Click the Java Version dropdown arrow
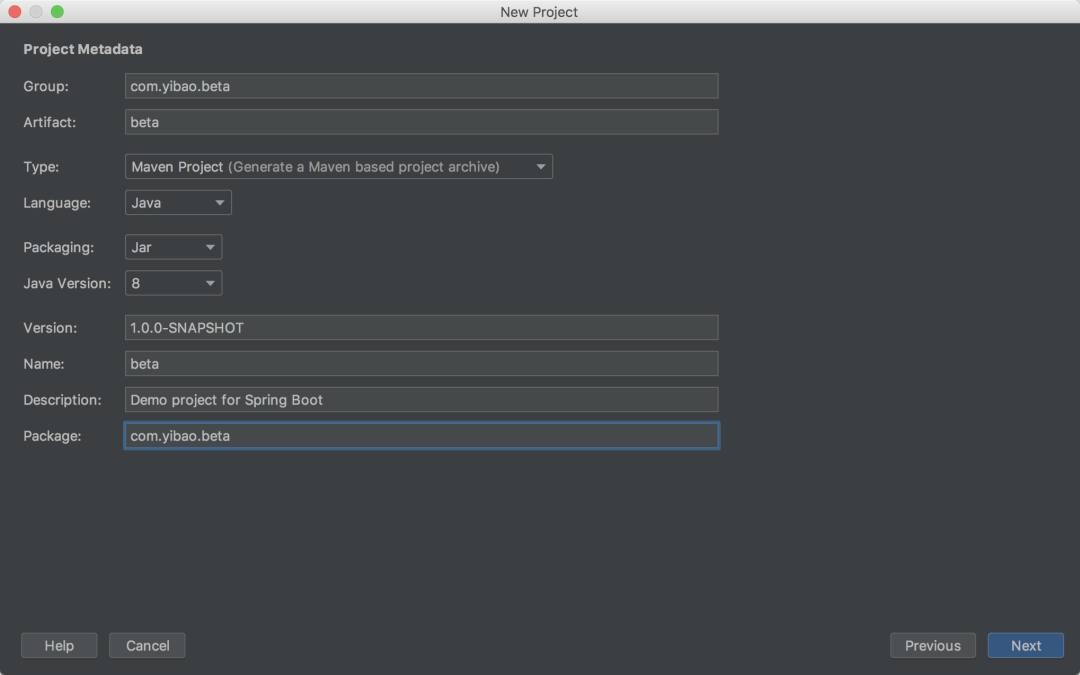1080x675 pixels. pos(210,283)
